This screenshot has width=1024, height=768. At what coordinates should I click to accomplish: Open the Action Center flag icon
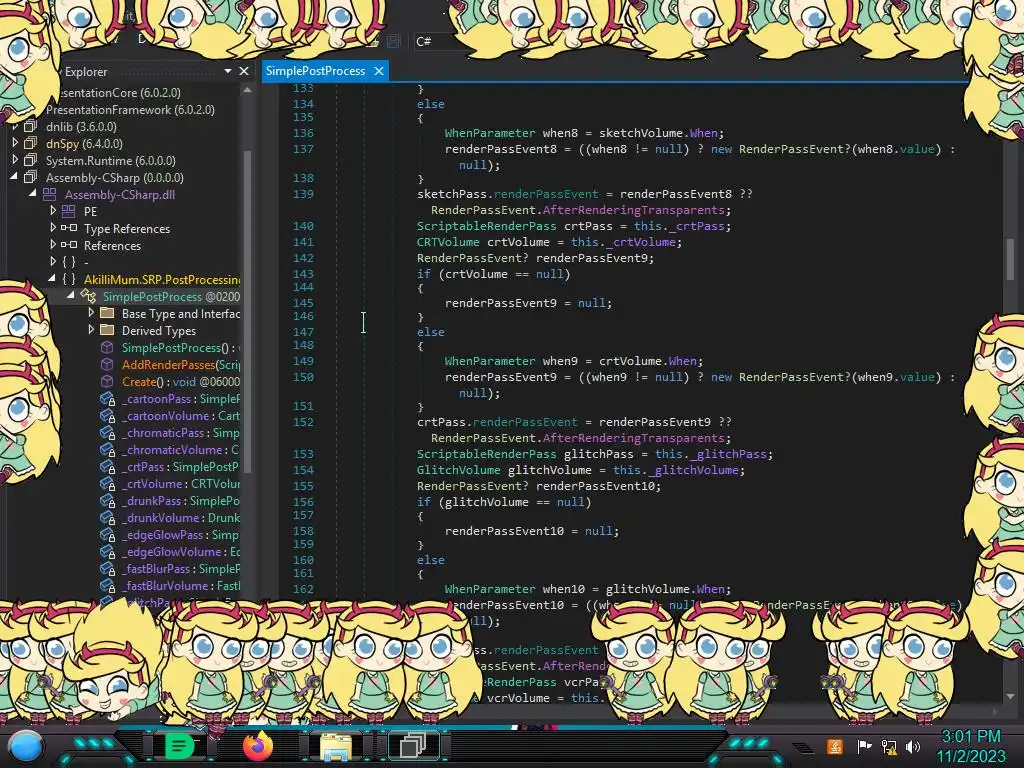tap(864, 746)
